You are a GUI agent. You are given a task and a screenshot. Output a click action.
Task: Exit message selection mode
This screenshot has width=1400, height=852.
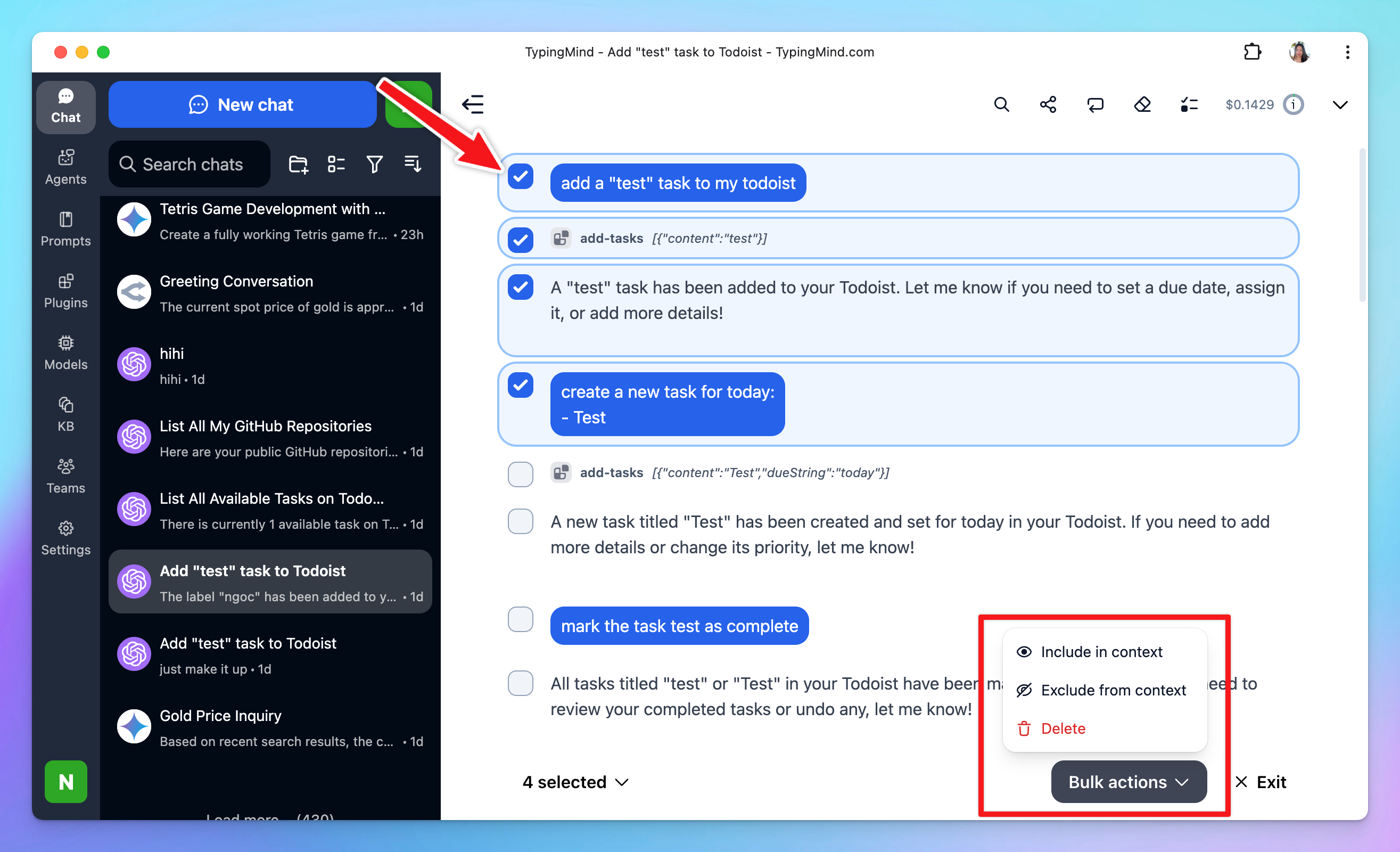tap(1261, 782)
